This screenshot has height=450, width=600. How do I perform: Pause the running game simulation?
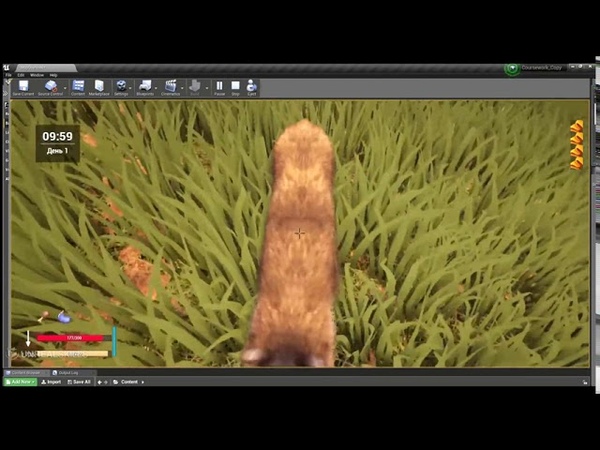[x=220, y=87]
